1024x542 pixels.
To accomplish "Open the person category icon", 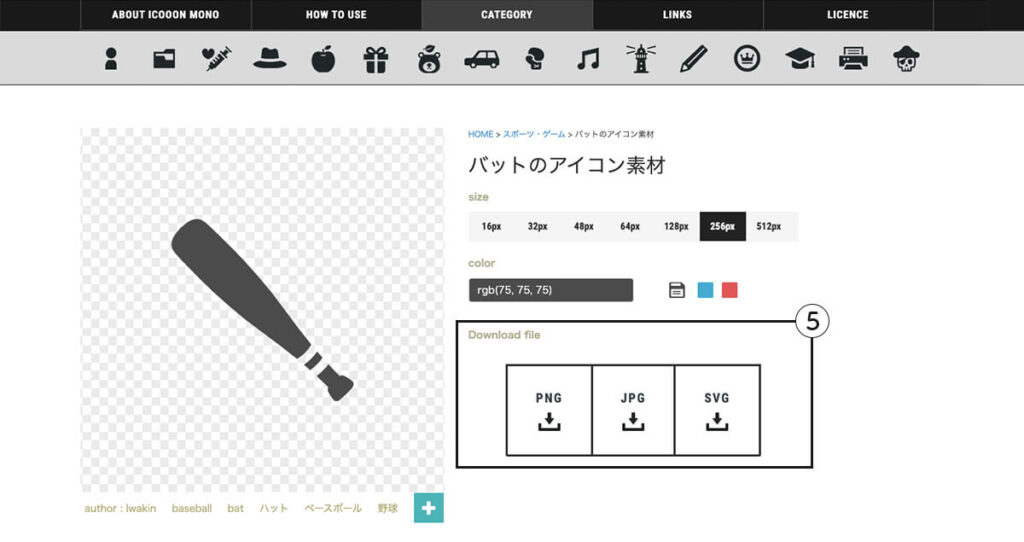I will (x=111, y=59).
